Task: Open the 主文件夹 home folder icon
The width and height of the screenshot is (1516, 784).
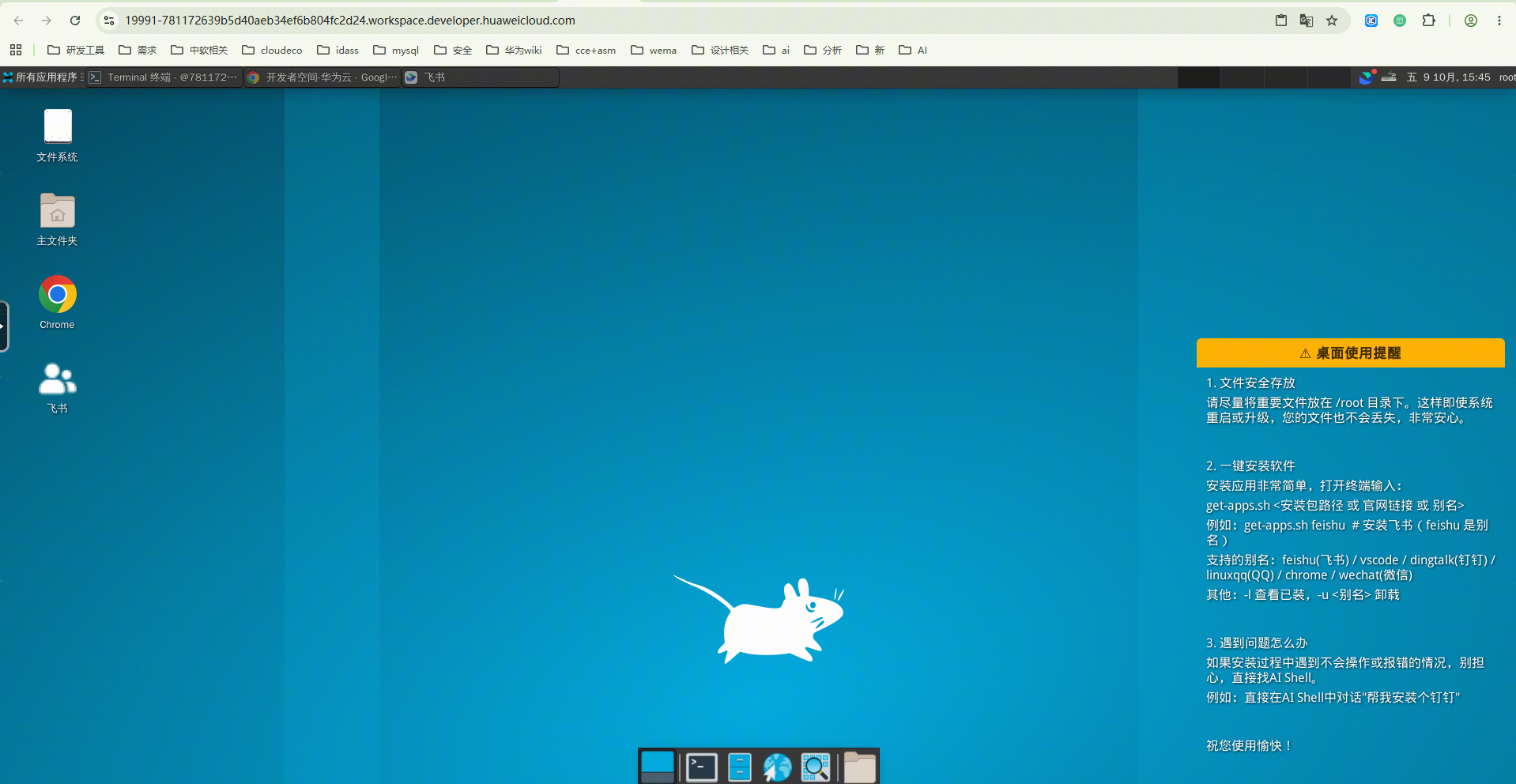Action: tap(58, 220)
